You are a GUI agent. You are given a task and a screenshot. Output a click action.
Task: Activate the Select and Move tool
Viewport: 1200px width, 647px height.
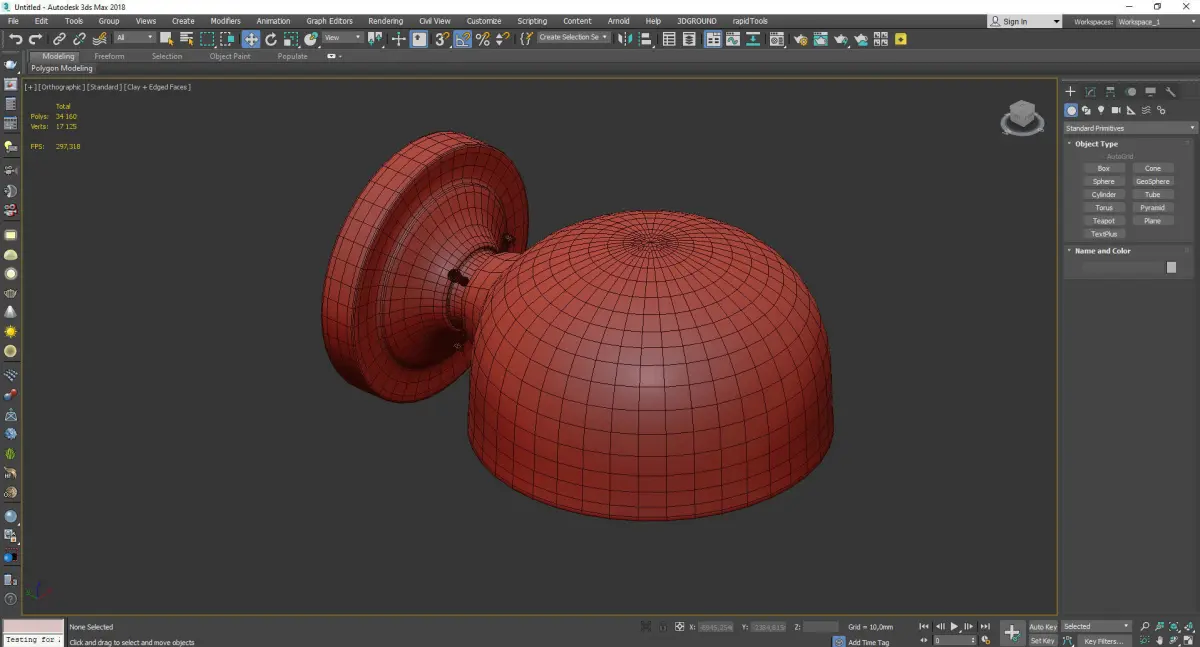[x=251, y=39]
